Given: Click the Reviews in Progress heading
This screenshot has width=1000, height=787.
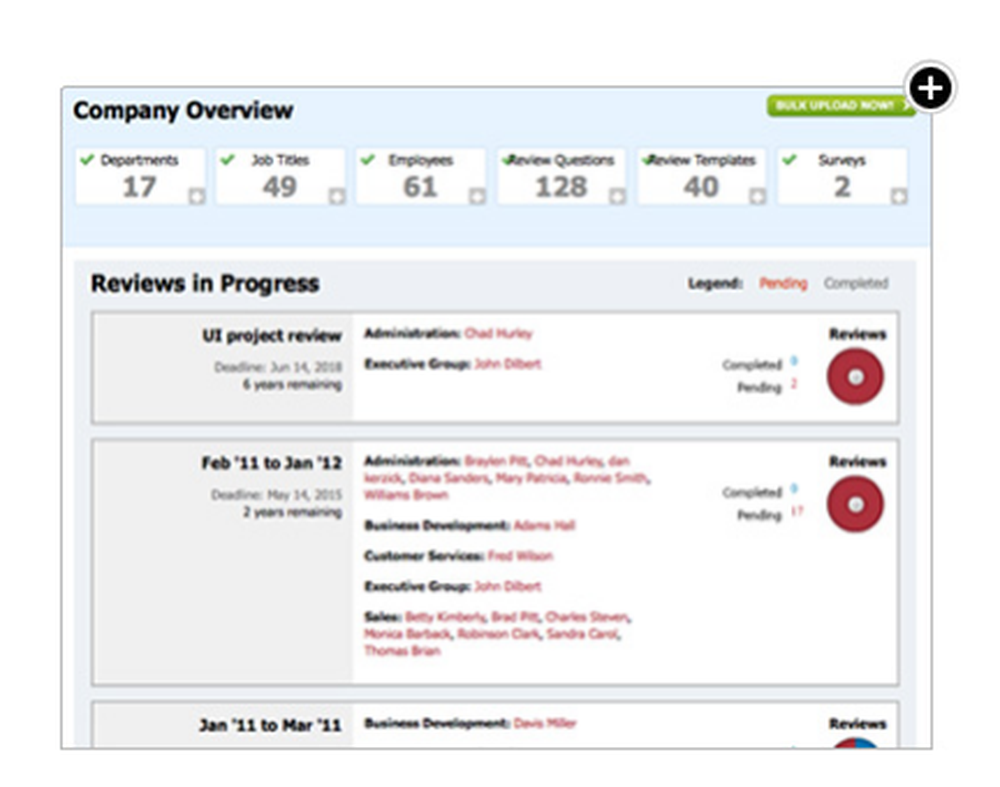Looking at the screenshot, I should pyautogui.click(x=205, y=283).
